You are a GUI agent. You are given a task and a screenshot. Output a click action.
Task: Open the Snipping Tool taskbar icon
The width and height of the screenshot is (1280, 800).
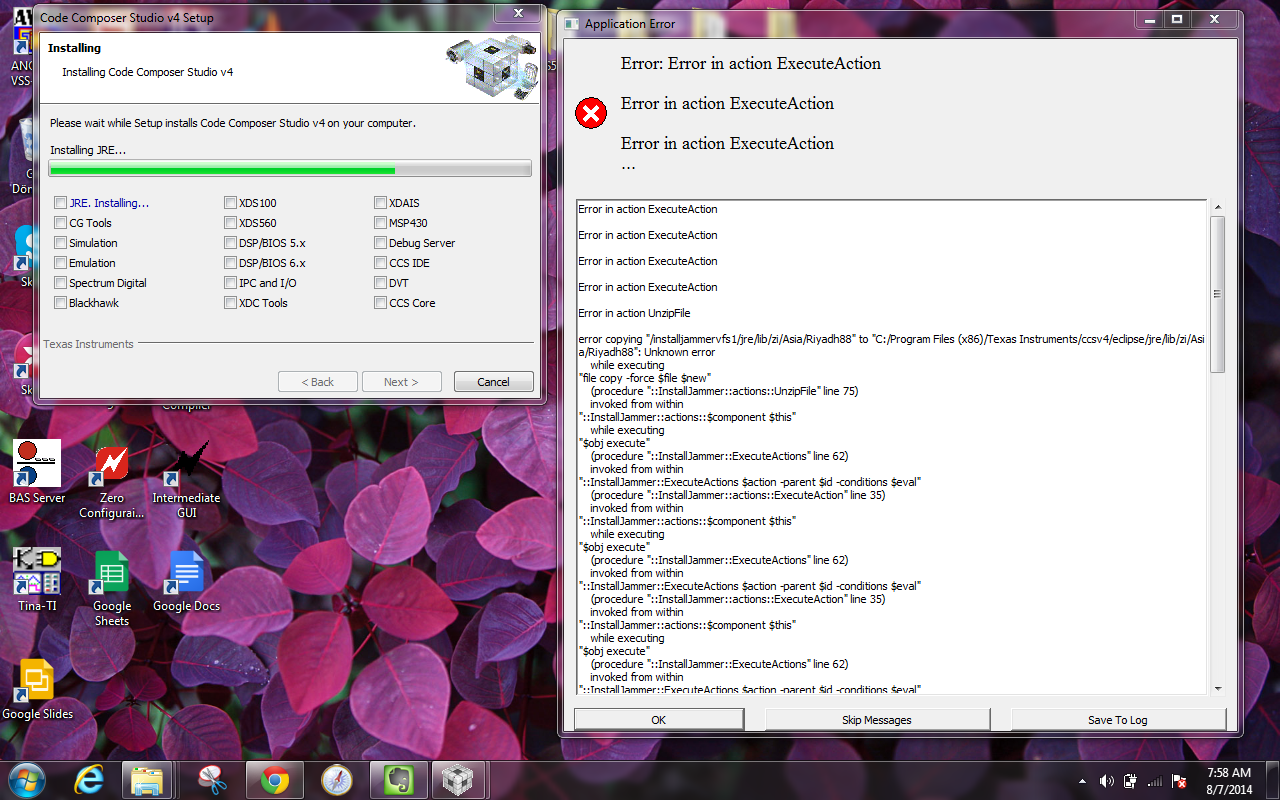212,780
